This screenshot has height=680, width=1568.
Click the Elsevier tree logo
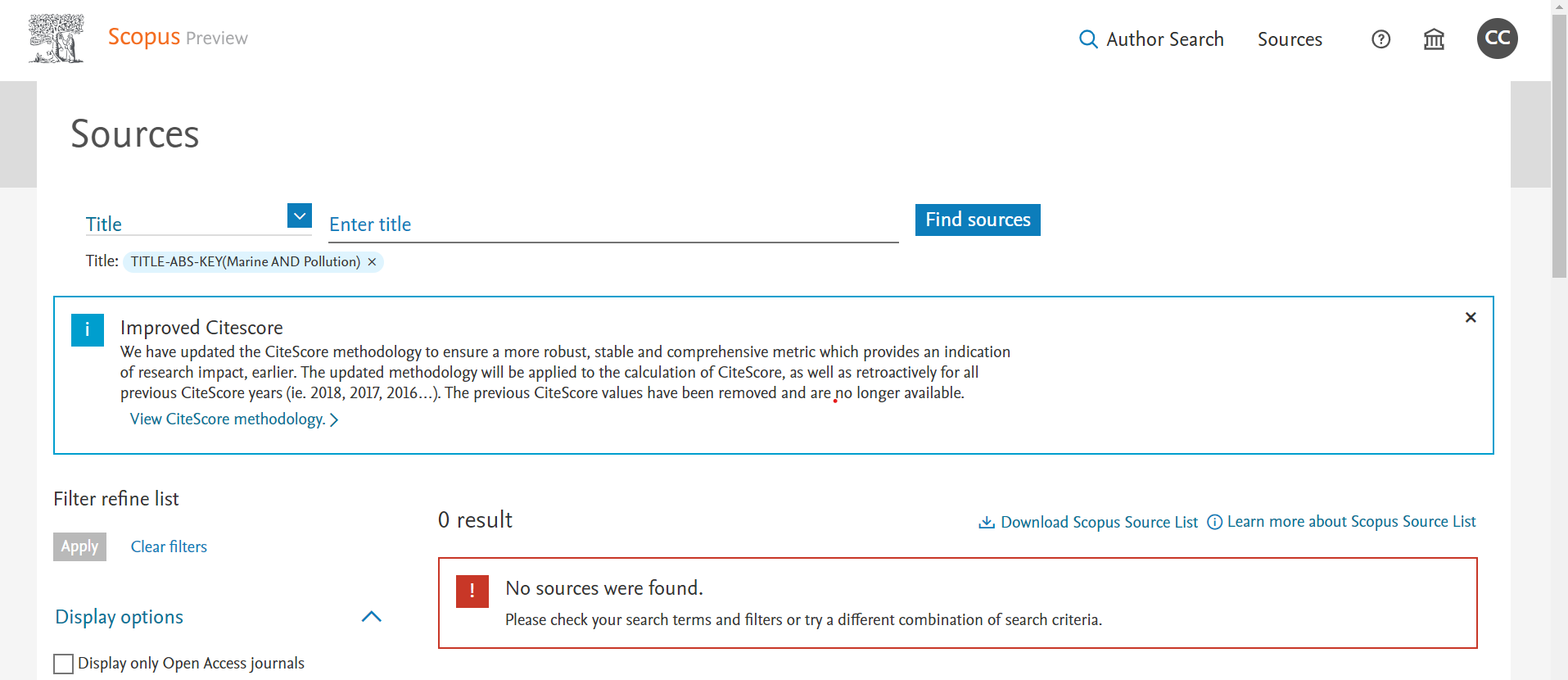click(56, 39)
